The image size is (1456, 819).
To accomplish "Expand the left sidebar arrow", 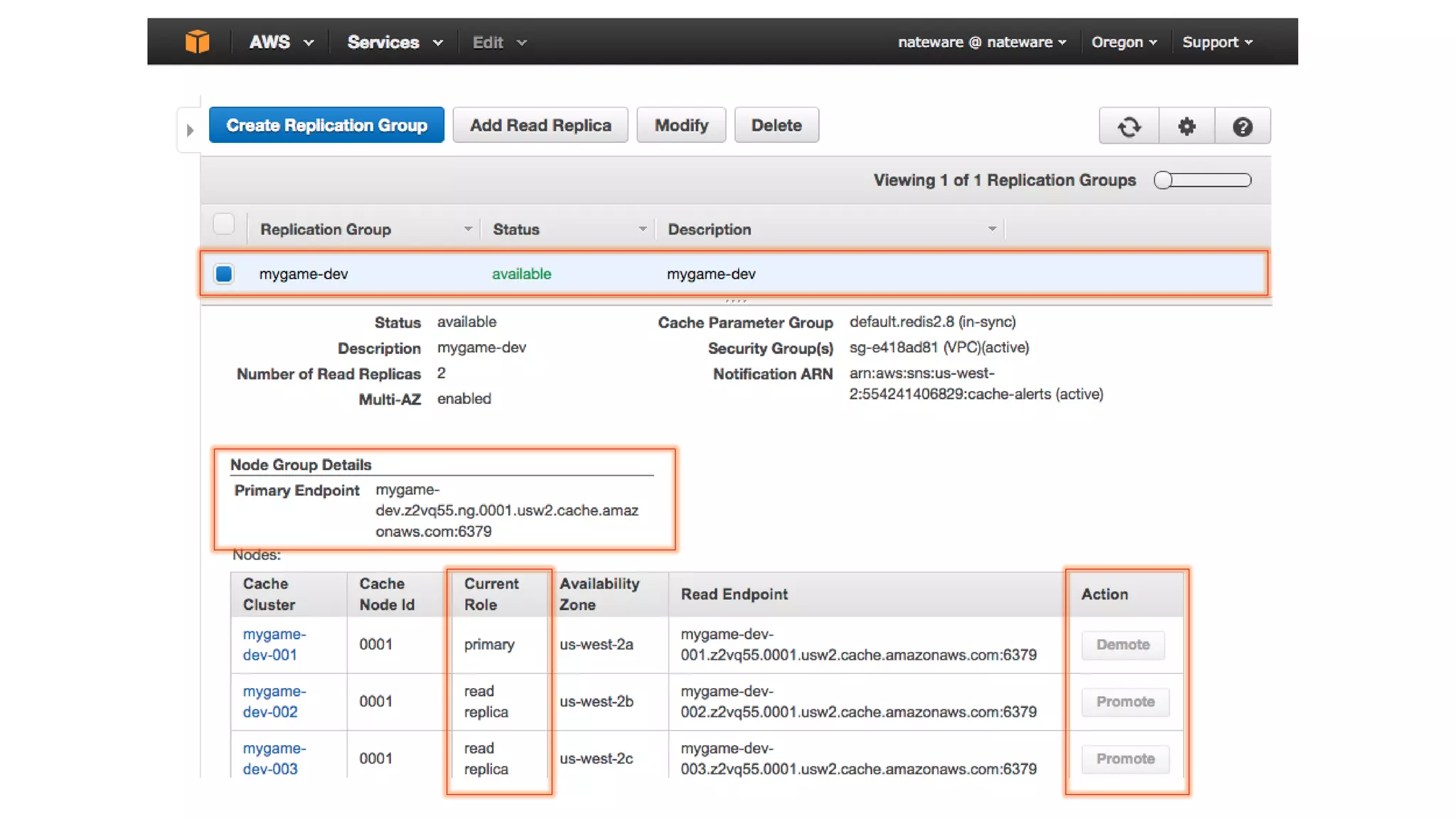I will point(190,130).
